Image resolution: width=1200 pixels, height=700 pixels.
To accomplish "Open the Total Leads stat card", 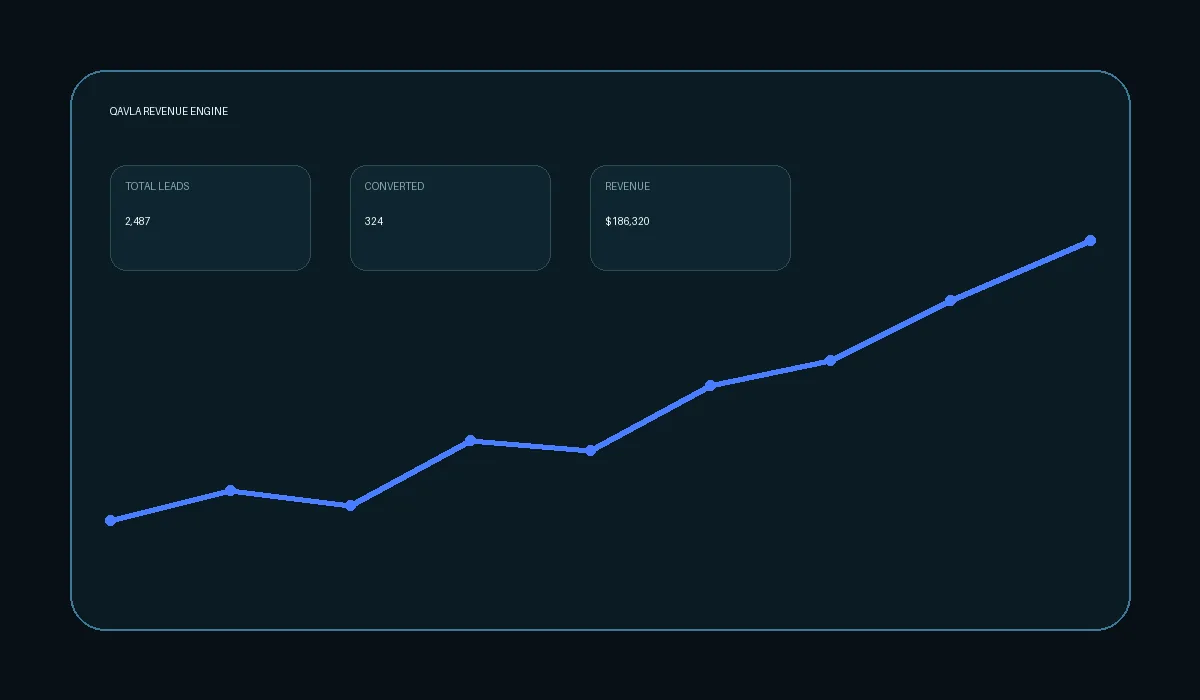I will tap(210, 218).
